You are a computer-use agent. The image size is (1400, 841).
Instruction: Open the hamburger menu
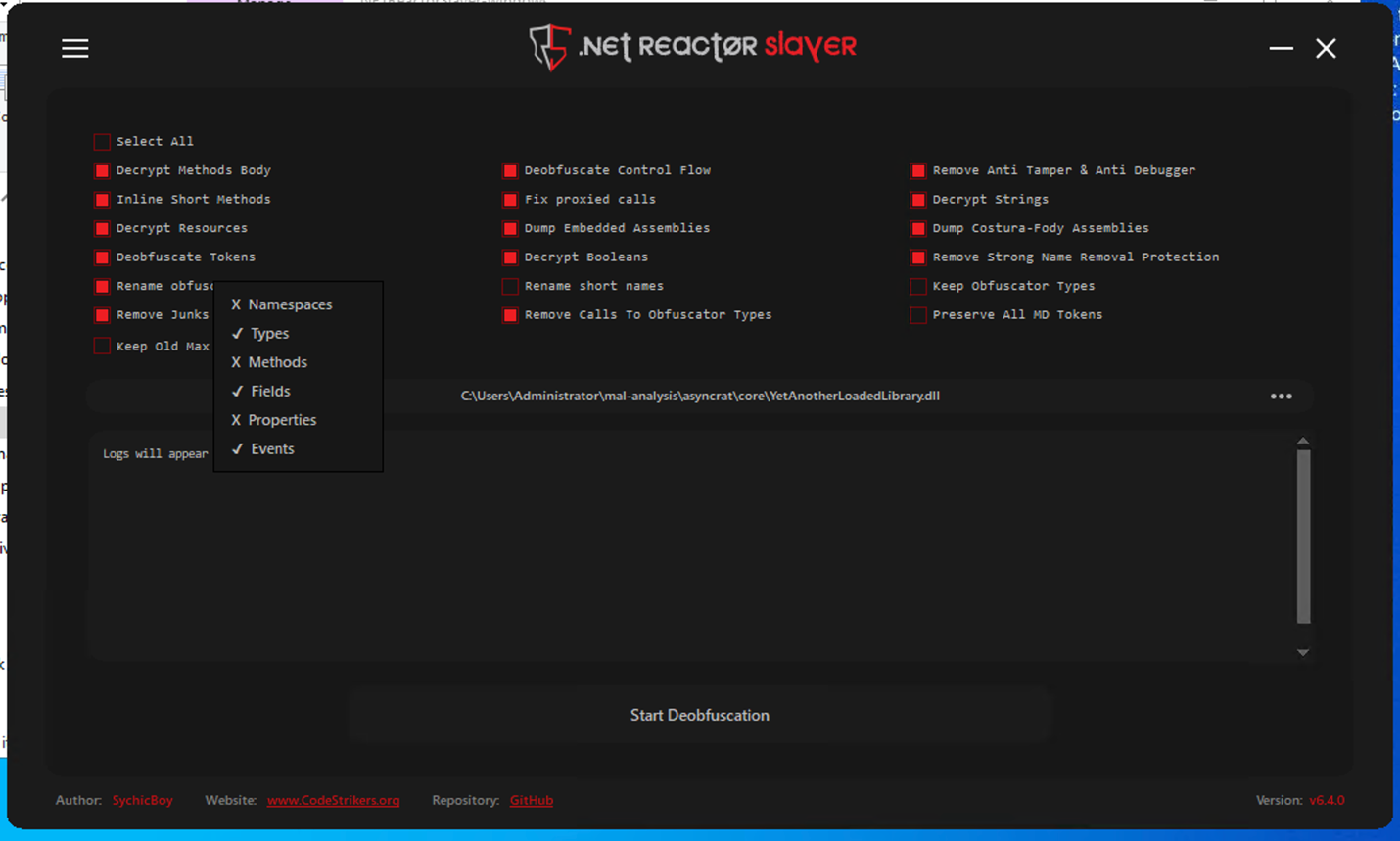click(75, 48)
